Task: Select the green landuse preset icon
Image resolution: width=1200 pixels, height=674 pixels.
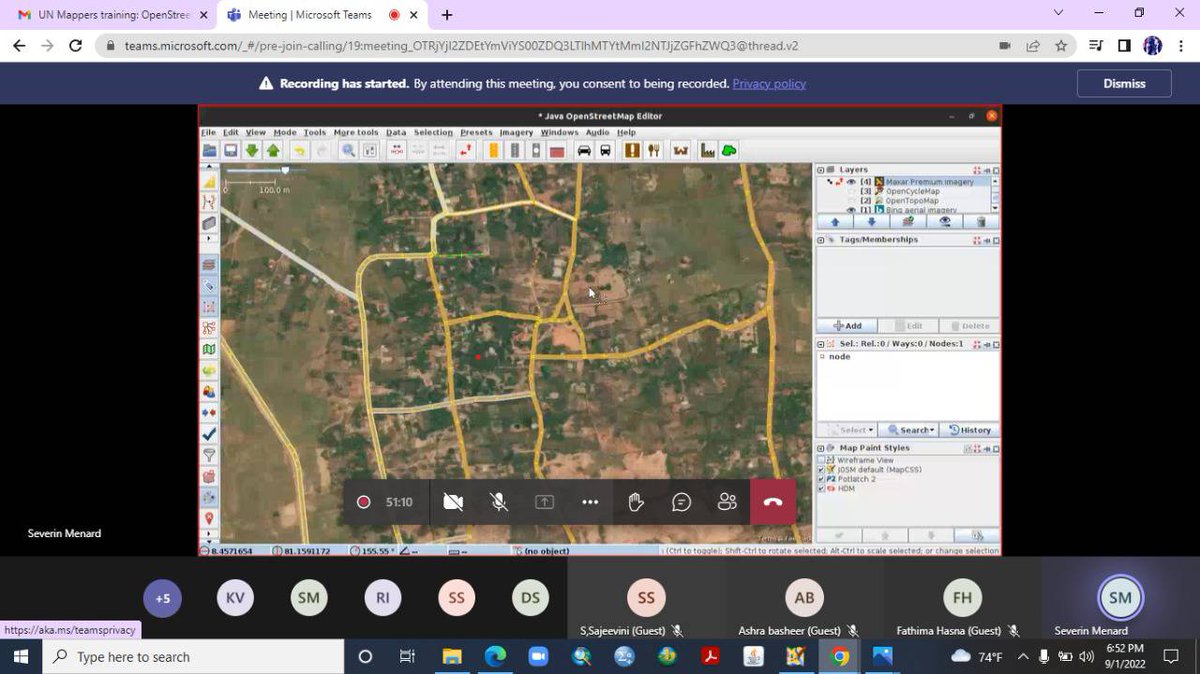Action: [730, 151]
